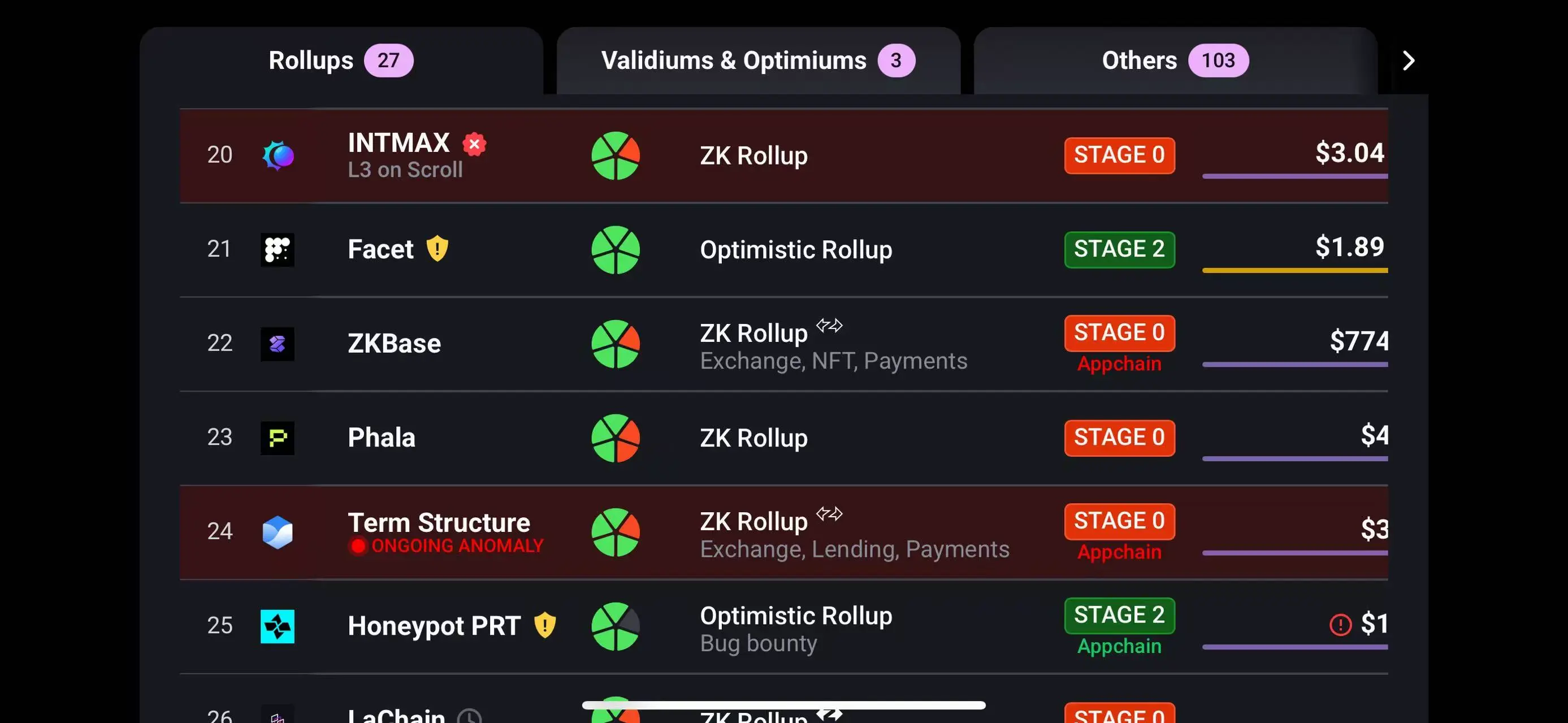Open the Term Structure project link
Screen dimensions: 1568x723
439,522
